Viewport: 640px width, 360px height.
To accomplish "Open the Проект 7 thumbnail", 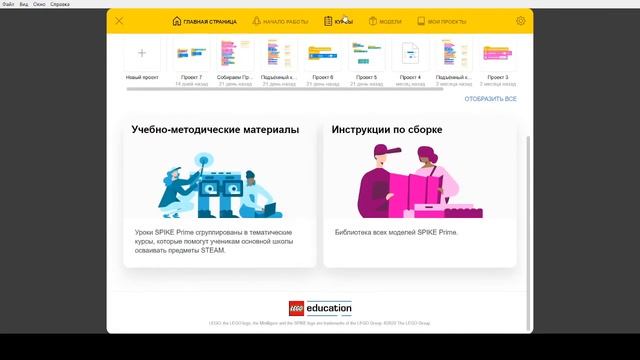I will [191, 53].
